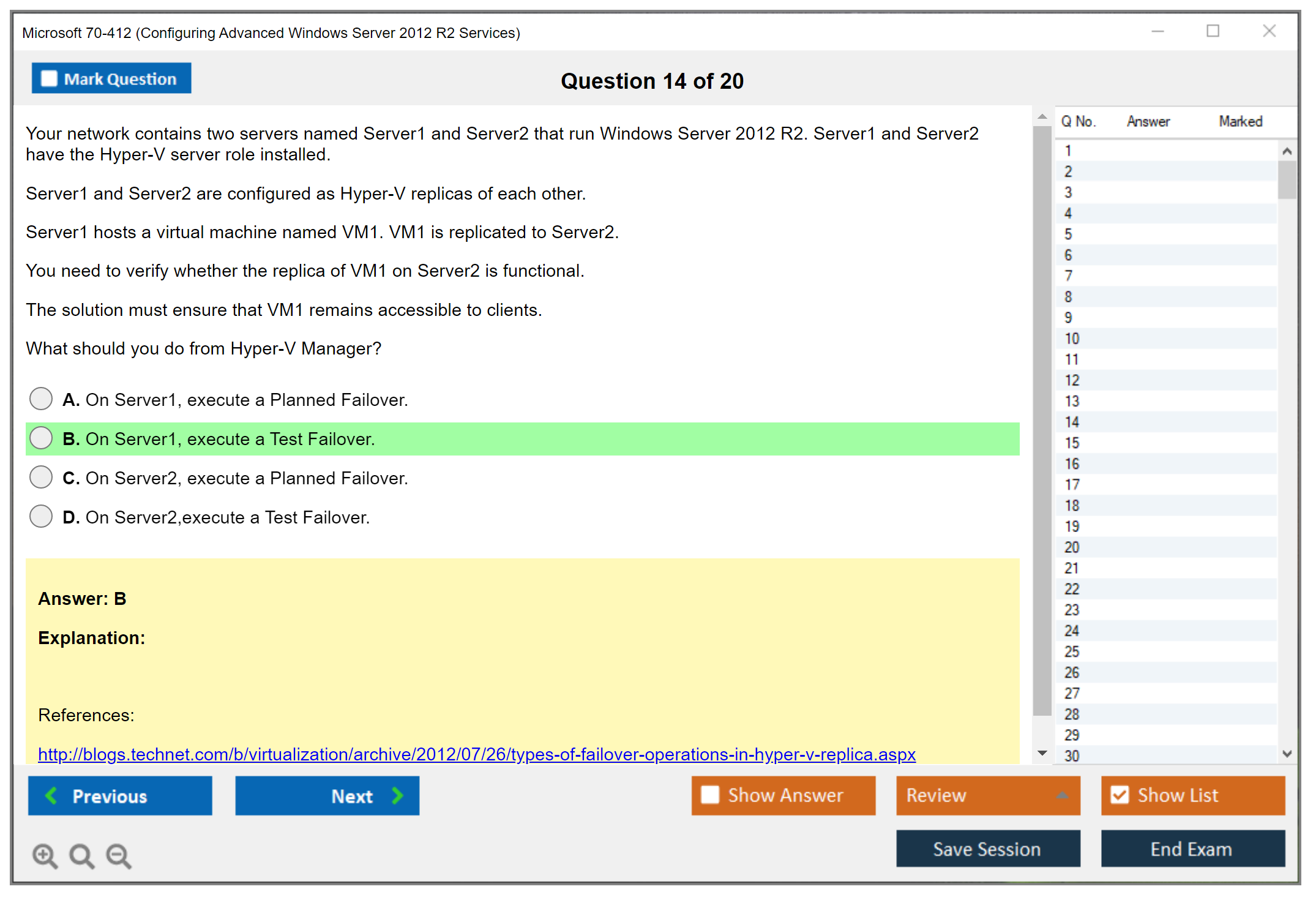The image size is (1316, 900).
Task: Toggle the Mark Question checkbox
Action: [49, 78]
